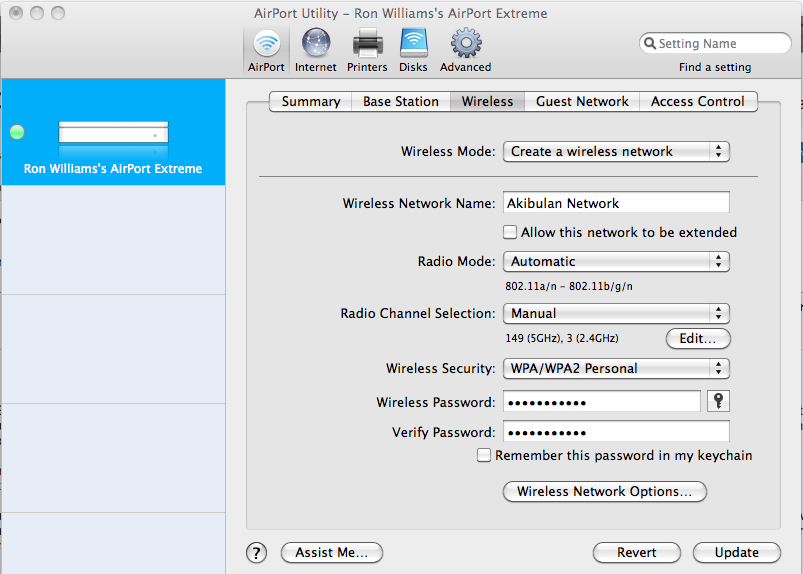Click the Setting Name search field
This screenshot has height=574, width=803.
pyautogui.click(x=715, y=44)
